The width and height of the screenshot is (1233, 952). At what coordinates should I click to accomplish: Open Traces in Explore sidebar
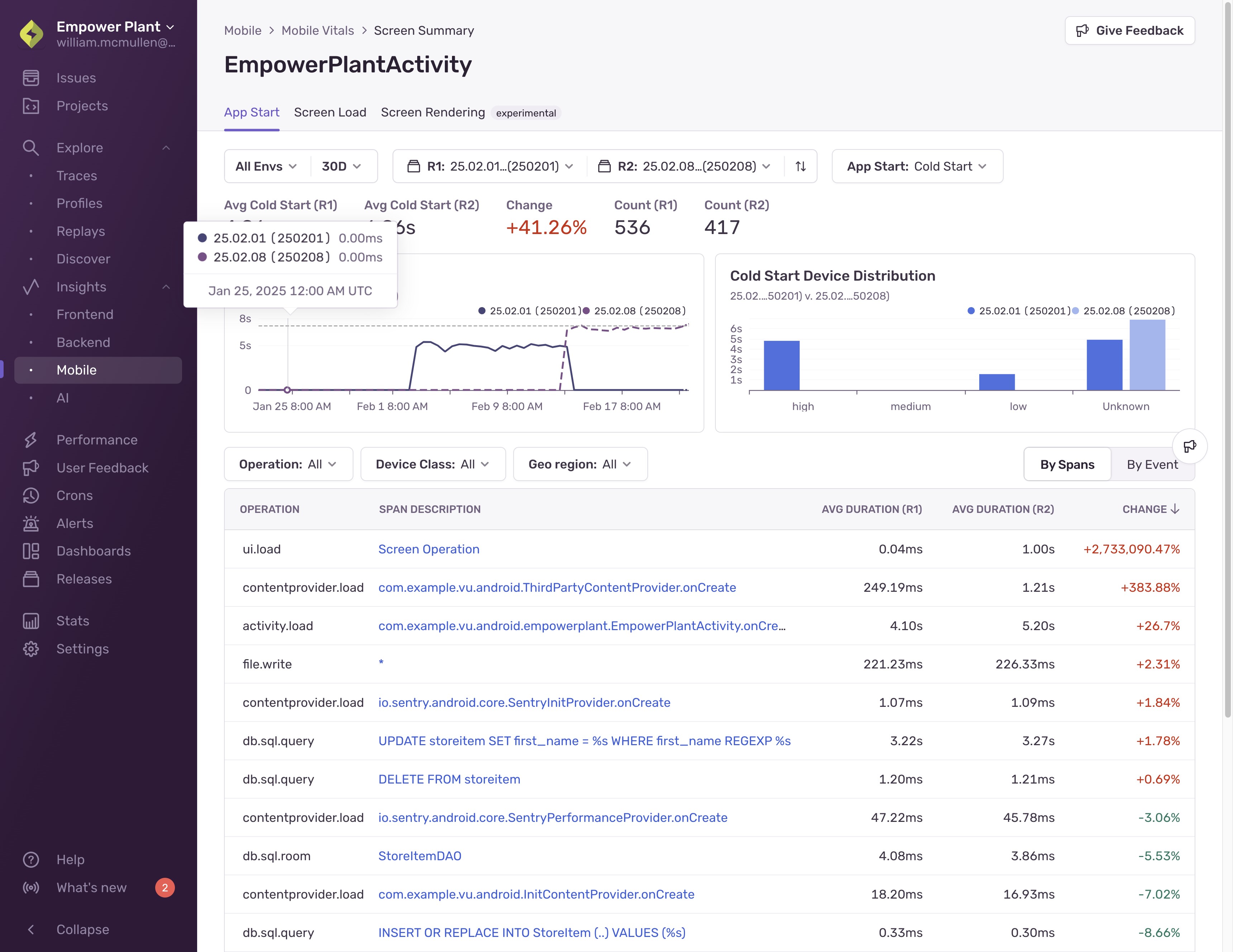pyautogui.click(x=77, y=176)
